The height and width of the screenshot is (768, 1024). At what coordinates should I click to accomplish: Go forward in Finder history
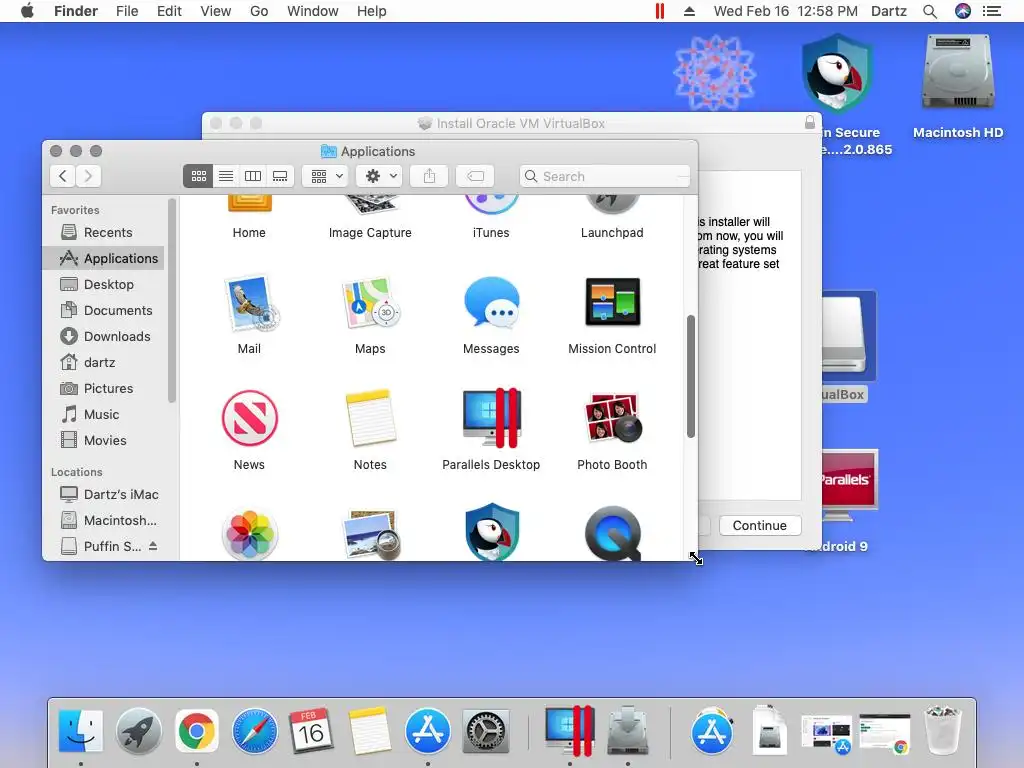pyautogui.click(x=88, y=176)
